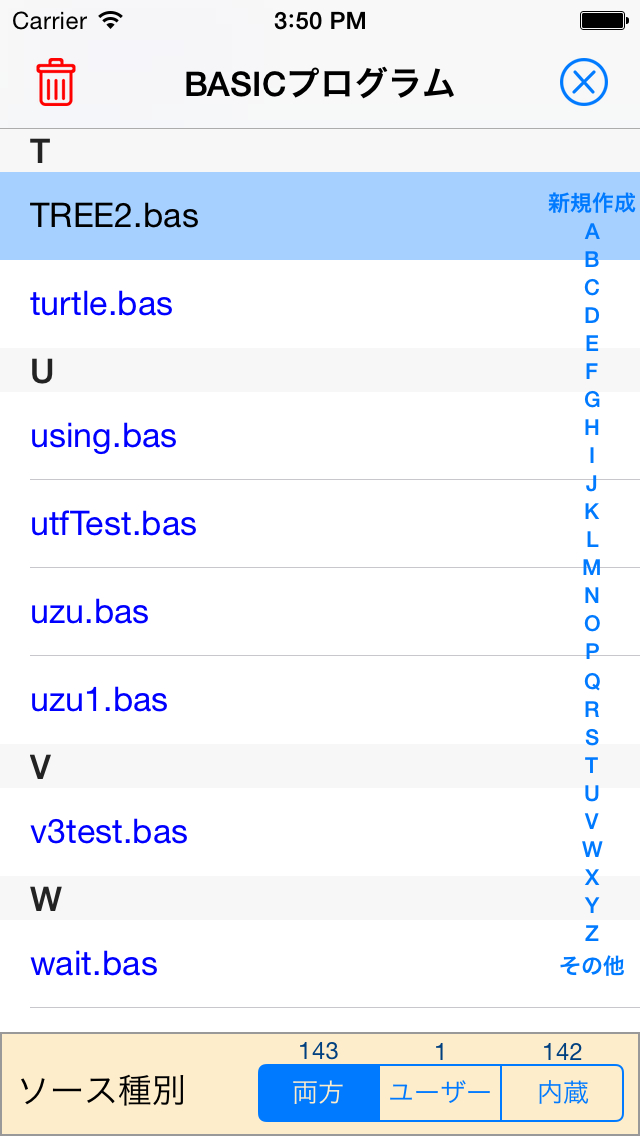Select highlighted TREE2.bas row

click(x=320, y=216)
